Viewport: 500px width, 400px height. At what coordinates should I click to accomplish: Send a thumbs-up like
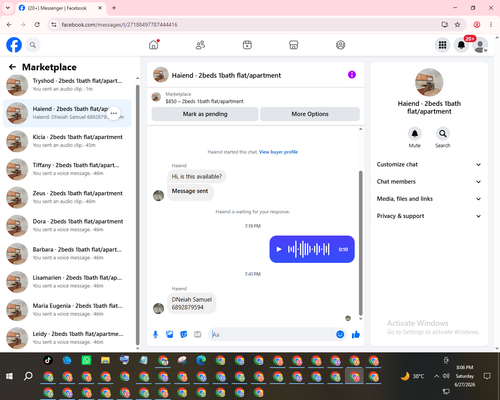coord(356,334)
